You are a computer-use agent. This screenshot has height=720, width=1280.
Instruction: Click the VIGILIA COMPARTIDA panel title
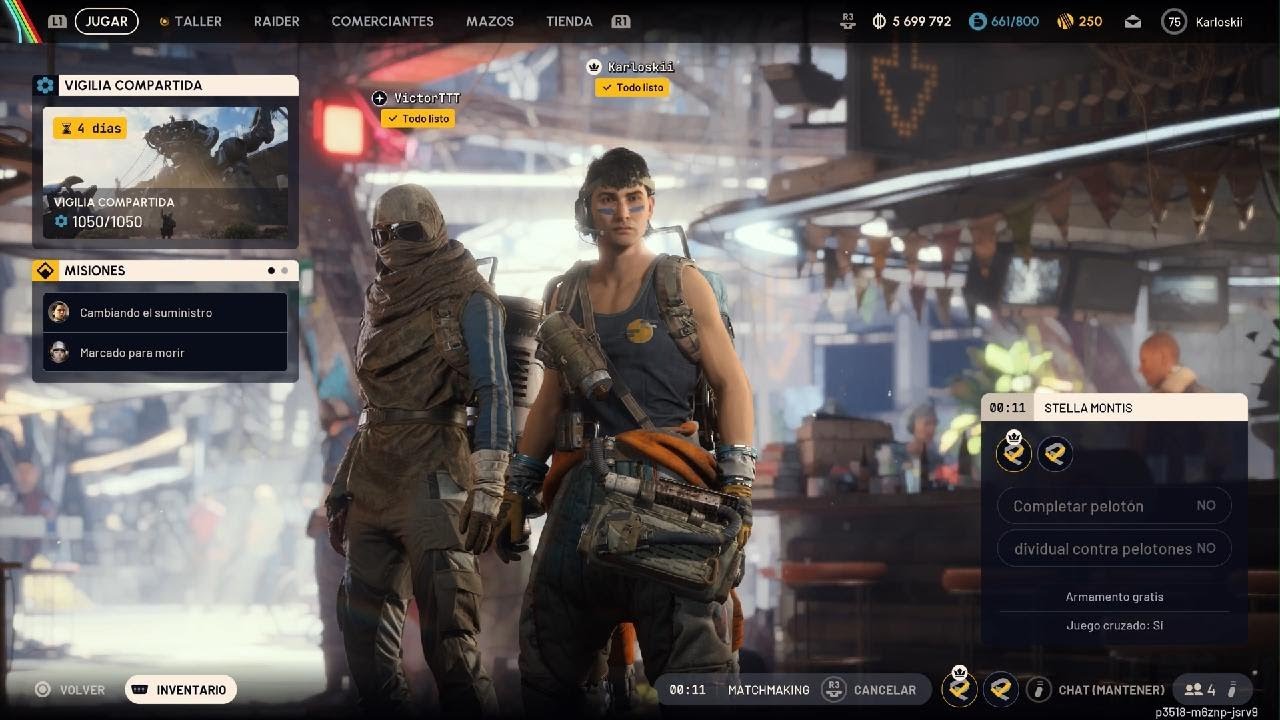[x=133, y=85]
